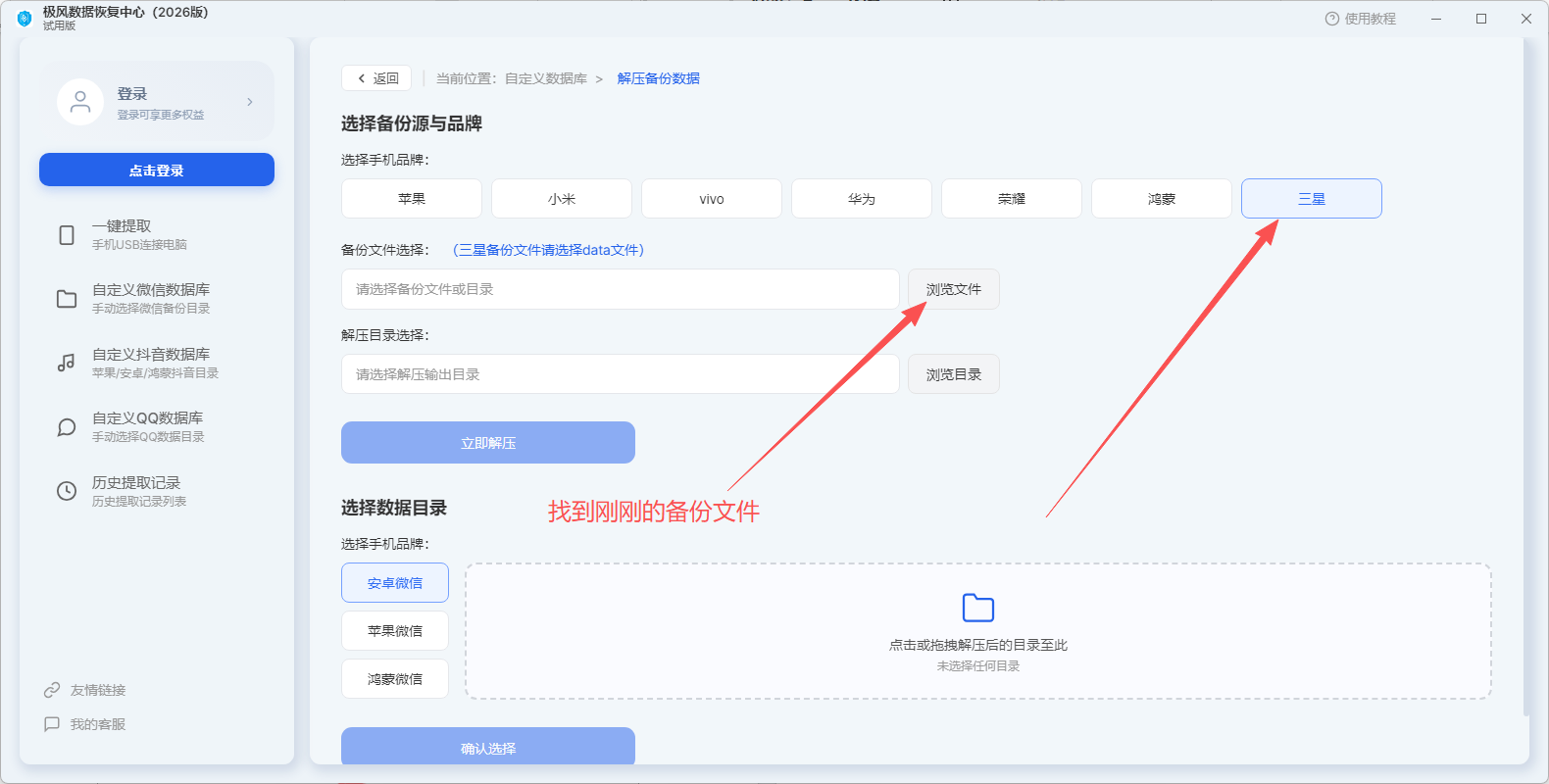This screenshot has width=1549, height=784.
Task: Close the application window
Action: click(x=1526, y=19)
